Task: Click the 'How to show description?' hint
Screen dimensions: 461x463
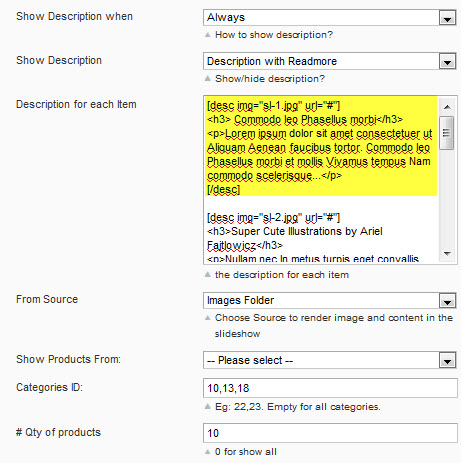Action: point(274,35)
